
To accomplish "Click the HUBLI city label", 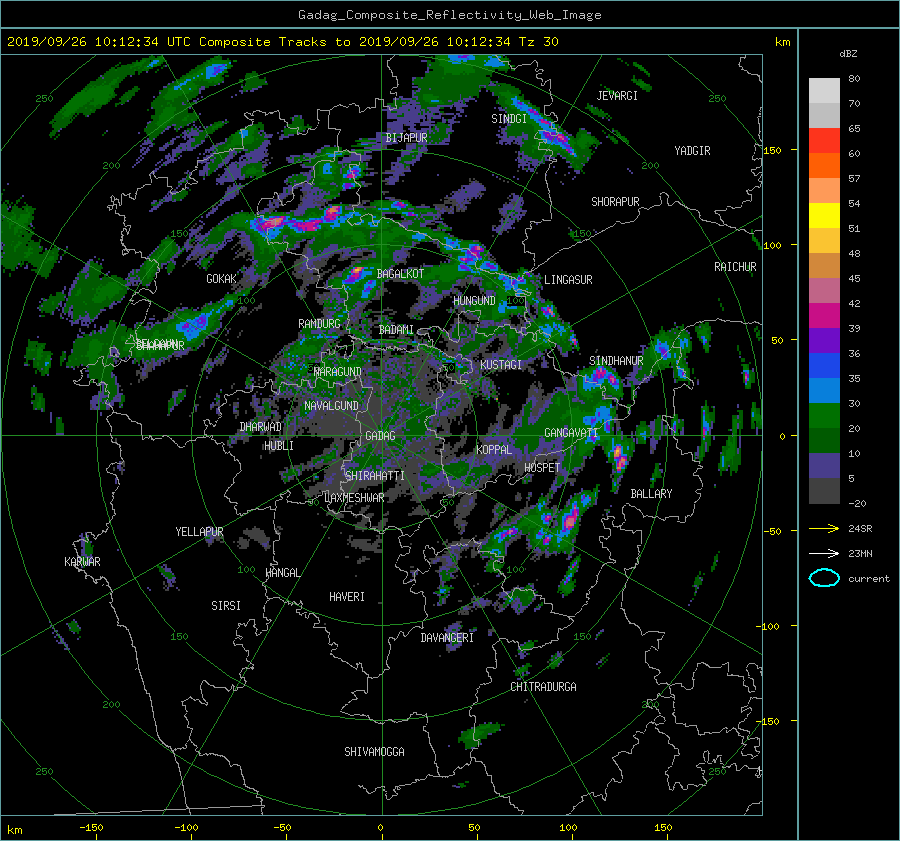I will pos(279,446).
